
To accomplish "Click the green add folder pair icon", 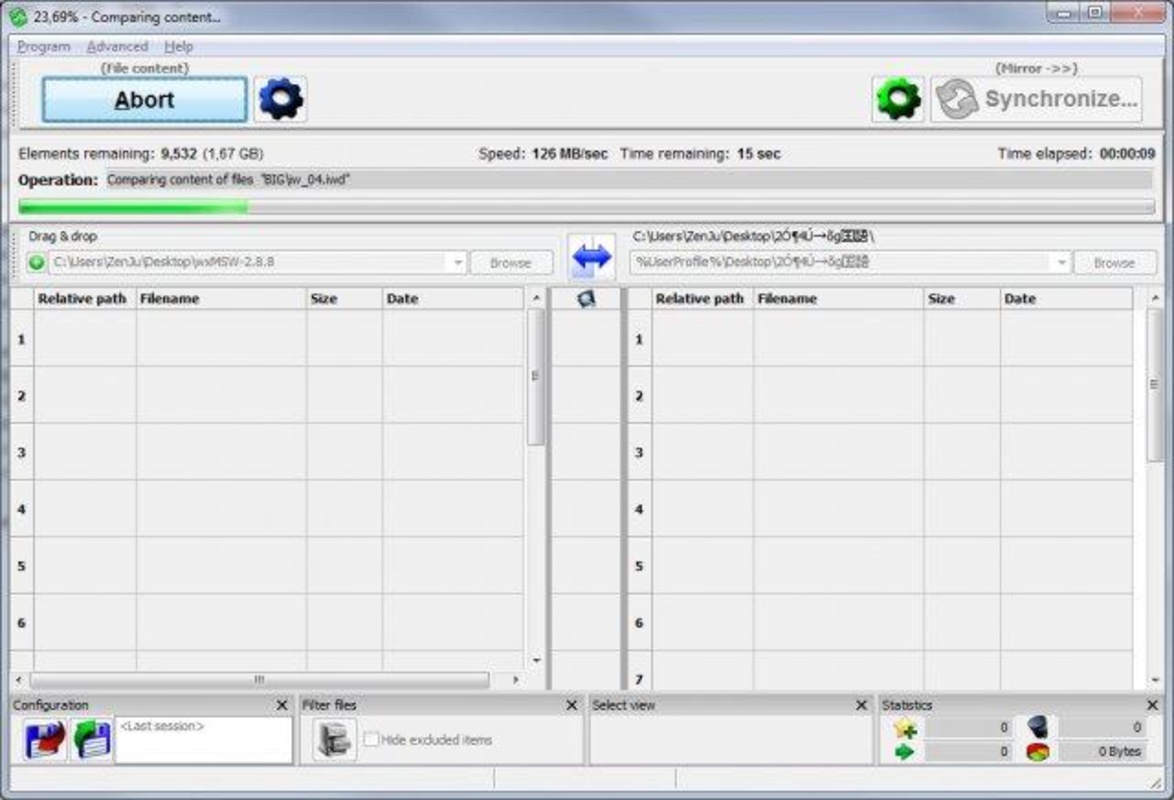I will (37, 263).
